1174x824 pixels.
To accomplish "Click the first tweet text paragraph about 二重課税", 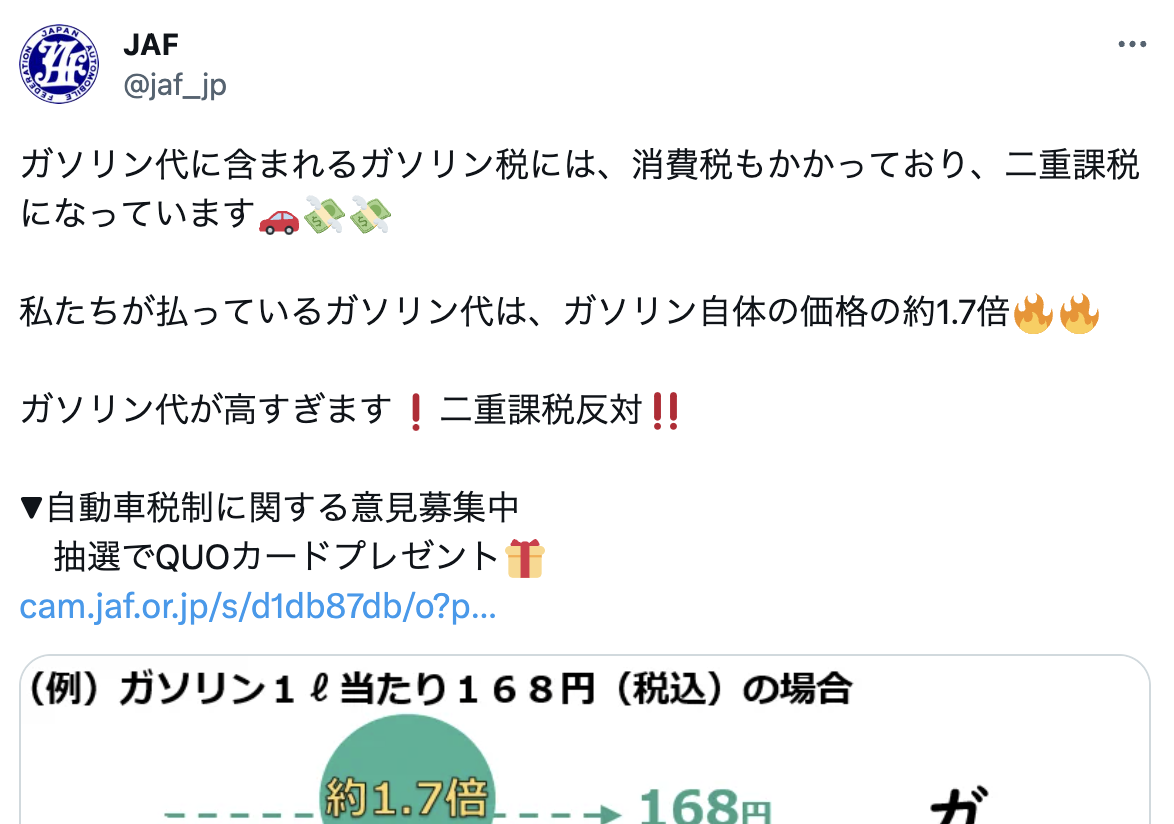I will pyautogui.click(x=580, y=189).
